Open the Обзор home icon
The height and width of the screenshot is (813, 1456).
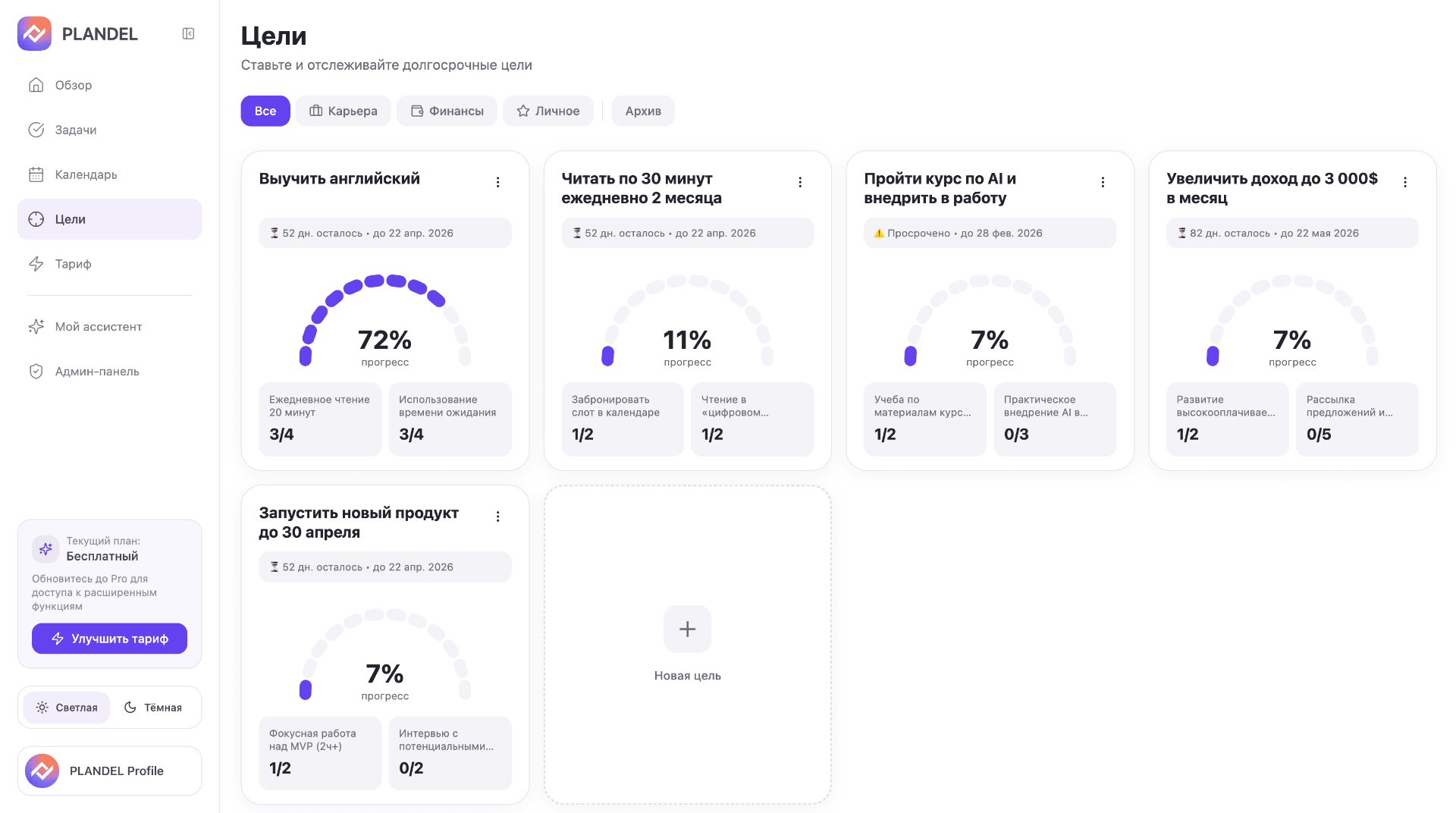click(36, 85)
